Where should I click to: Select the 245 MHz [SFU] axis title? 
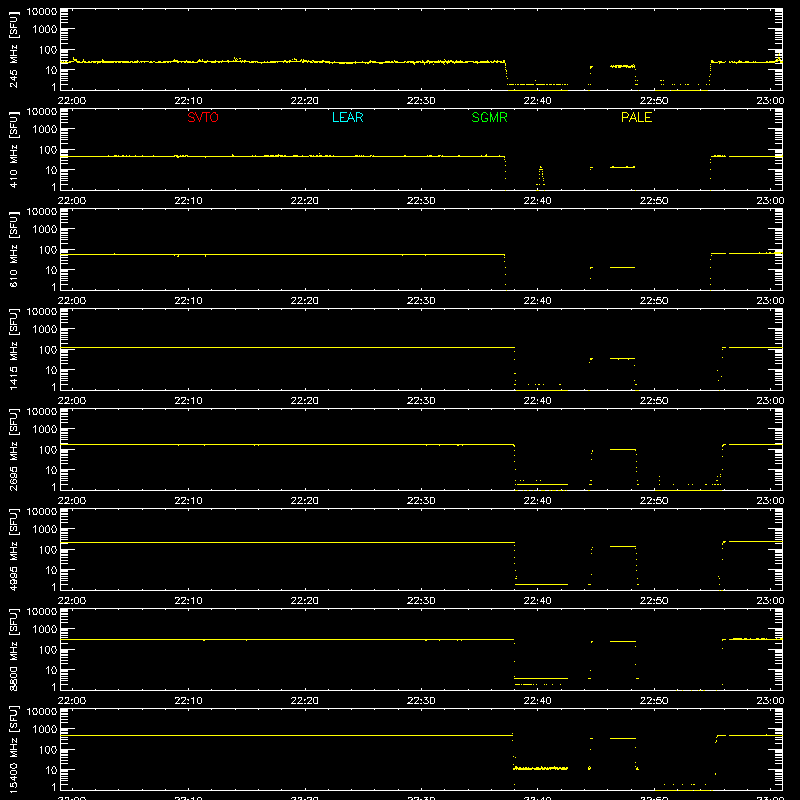point(14,49)
